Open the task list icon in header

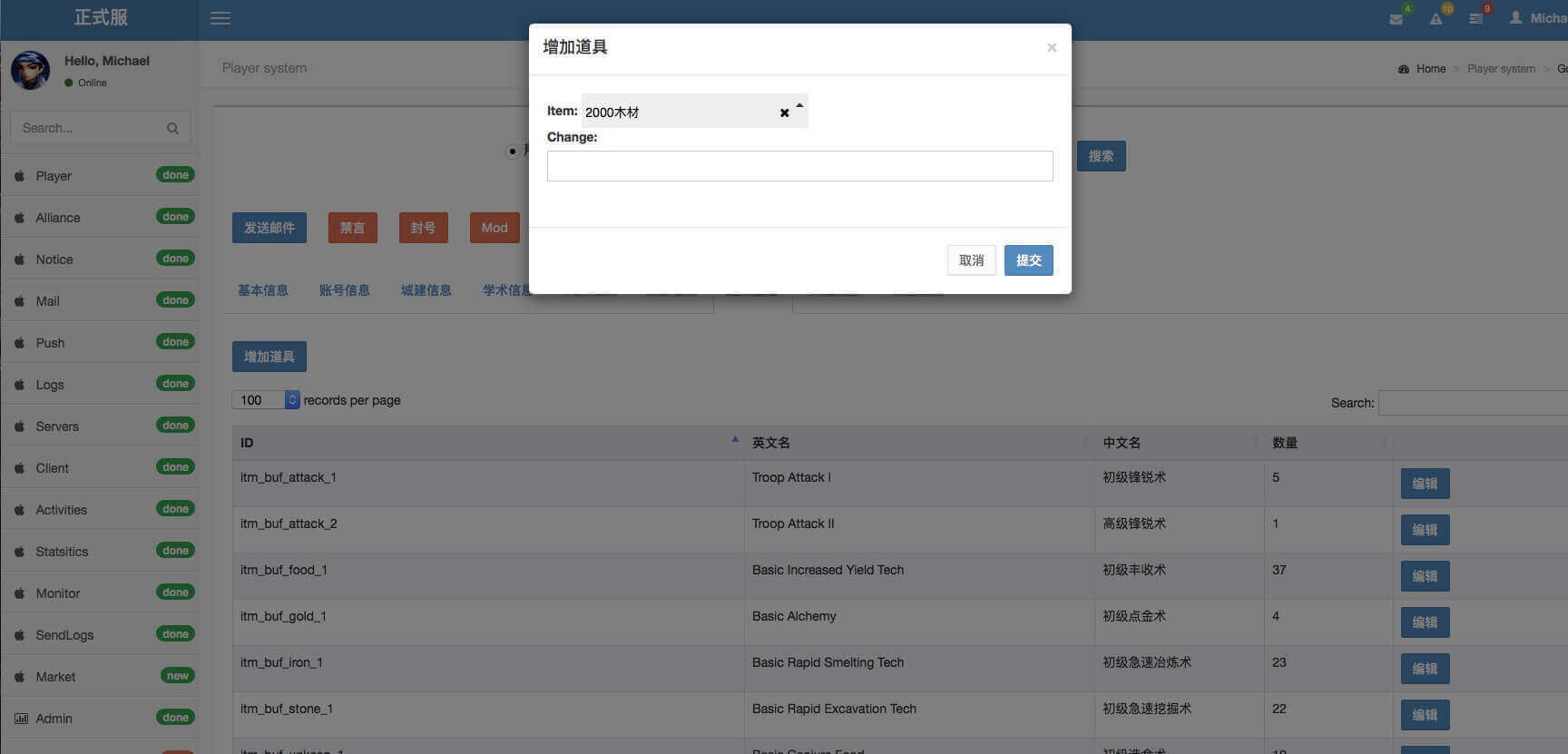(1475, 19)
